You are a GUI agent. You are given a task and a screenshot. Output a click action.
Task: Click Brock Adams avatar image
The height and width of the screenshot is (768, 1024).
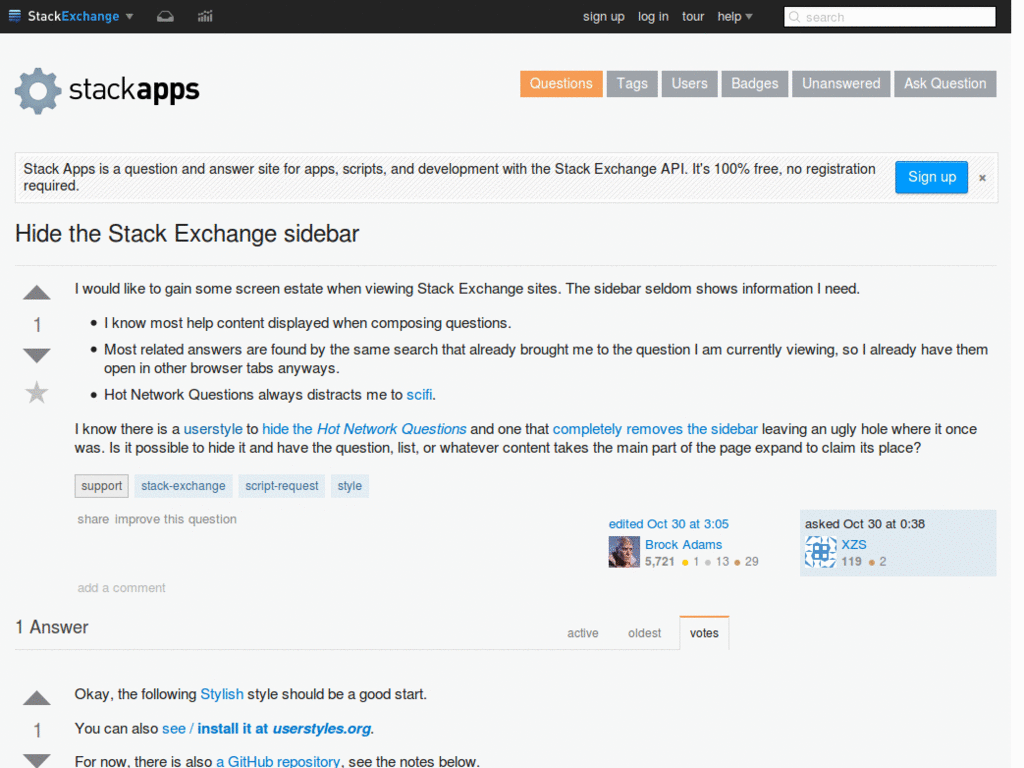tap(624, 552)
